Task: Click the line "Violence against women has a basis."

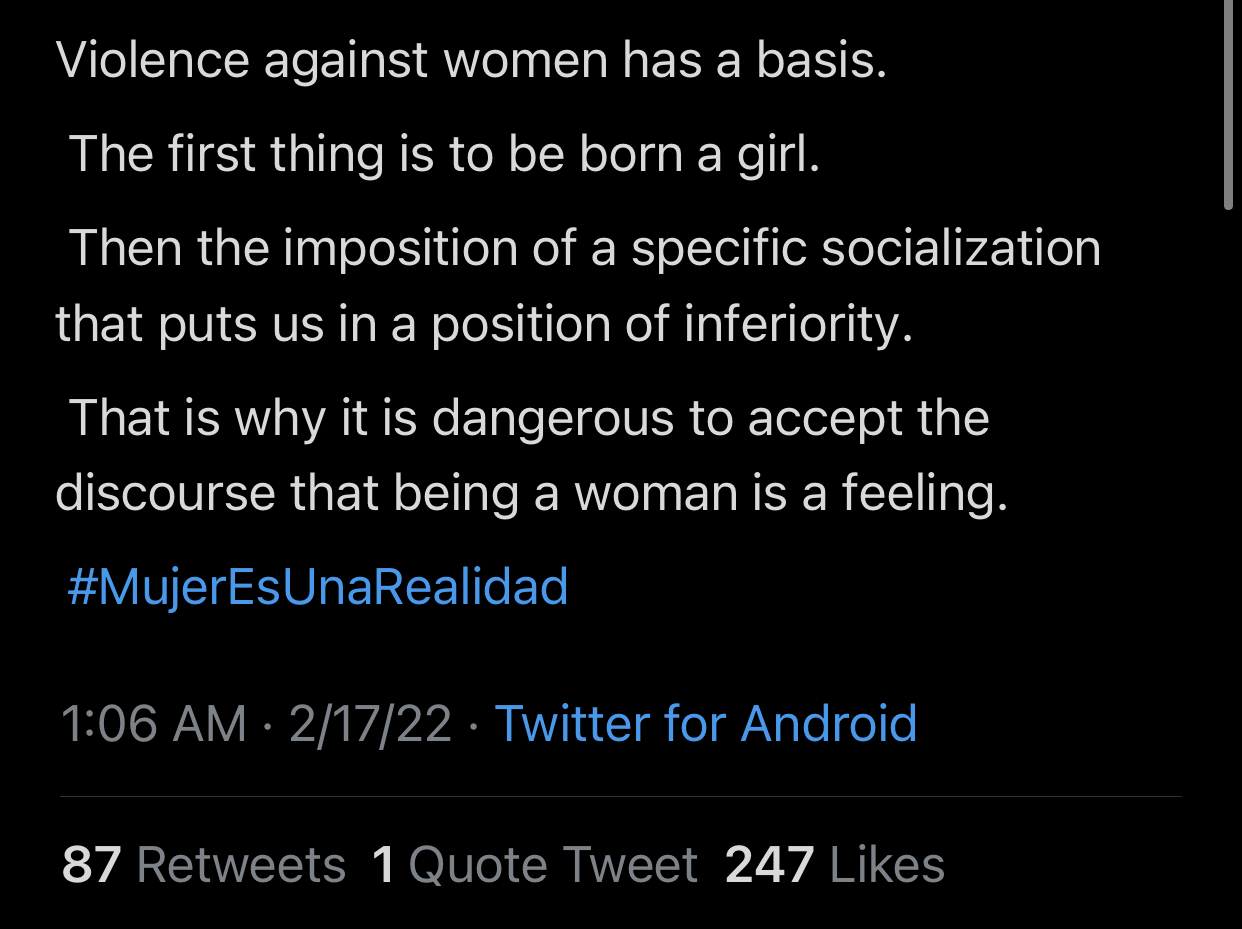Action: [x=471, y=61]
